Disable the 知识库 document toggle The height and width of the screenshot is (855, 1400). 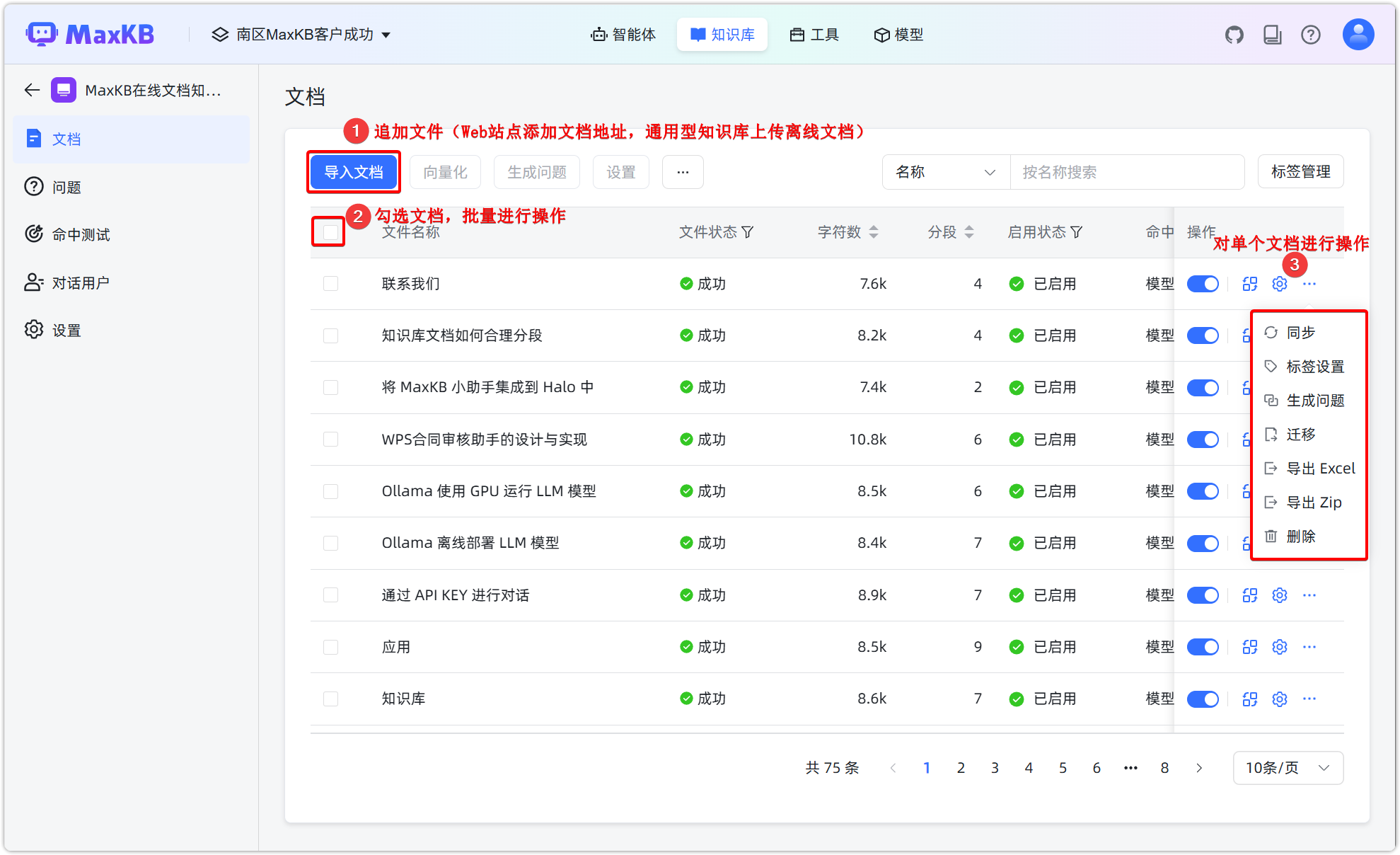point(1203,699)
